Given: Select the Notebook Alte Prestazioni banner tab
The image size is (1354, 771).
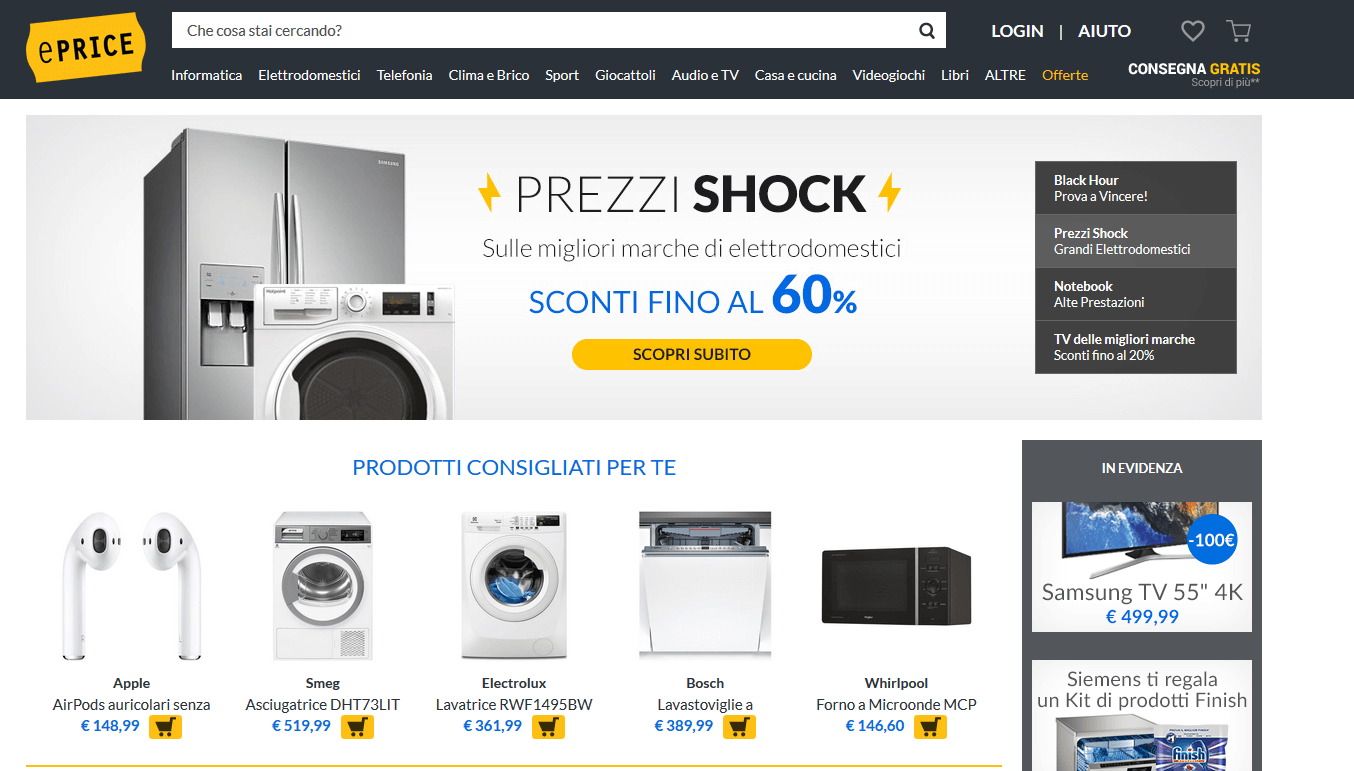Looking at the screenshot, I should click(1136, 294).
